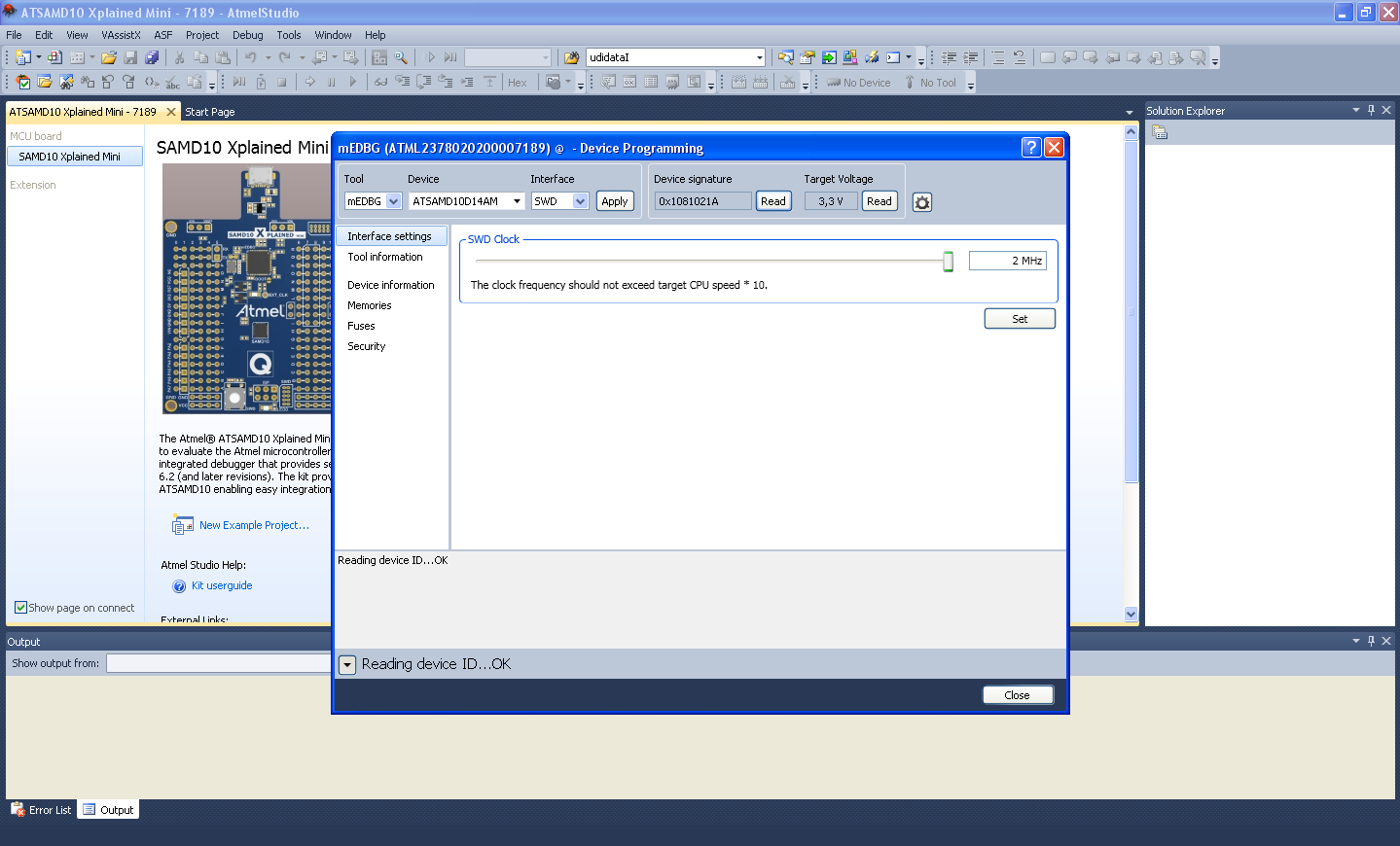1400x846 pixels.
Task: Toggle Show page on connect checkbox
Action: coord(20,608)
